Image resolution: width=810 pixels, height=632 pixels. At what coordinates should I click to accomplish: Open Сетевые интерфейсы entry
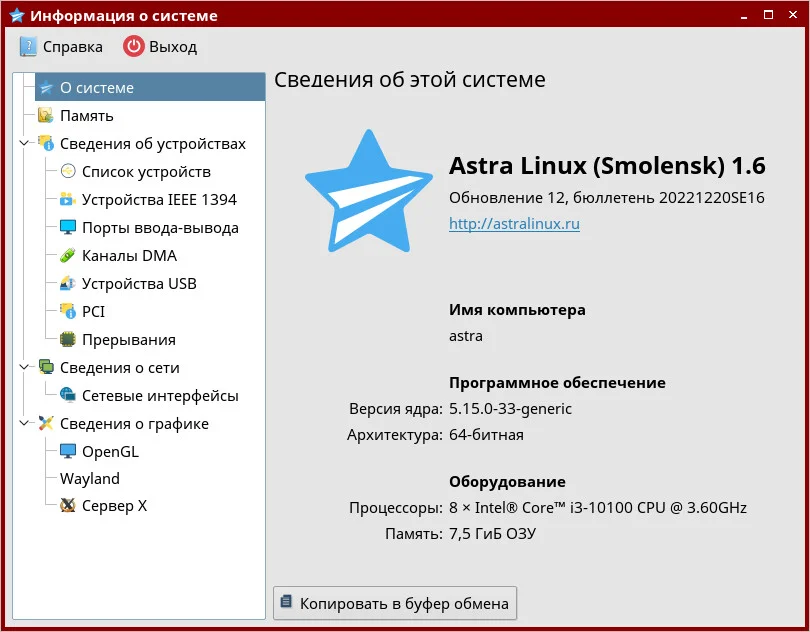tap(160, 396)
